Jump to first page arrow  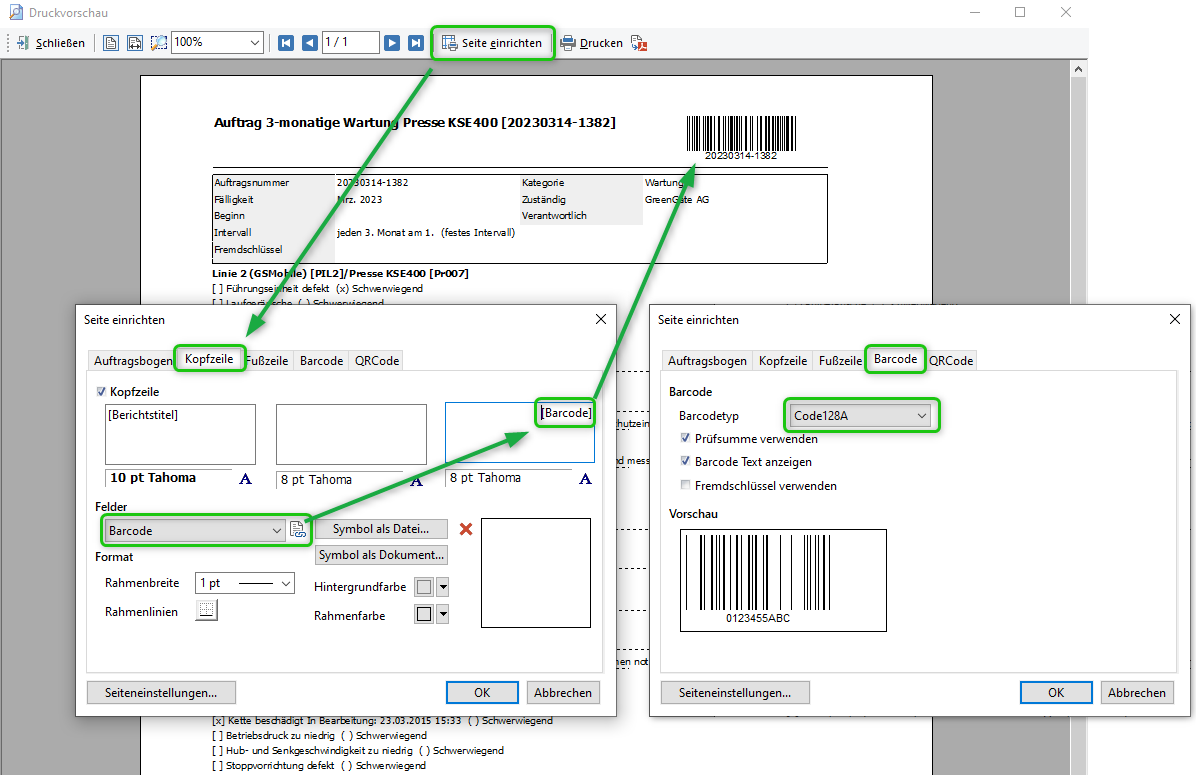[x=286, y=43]
